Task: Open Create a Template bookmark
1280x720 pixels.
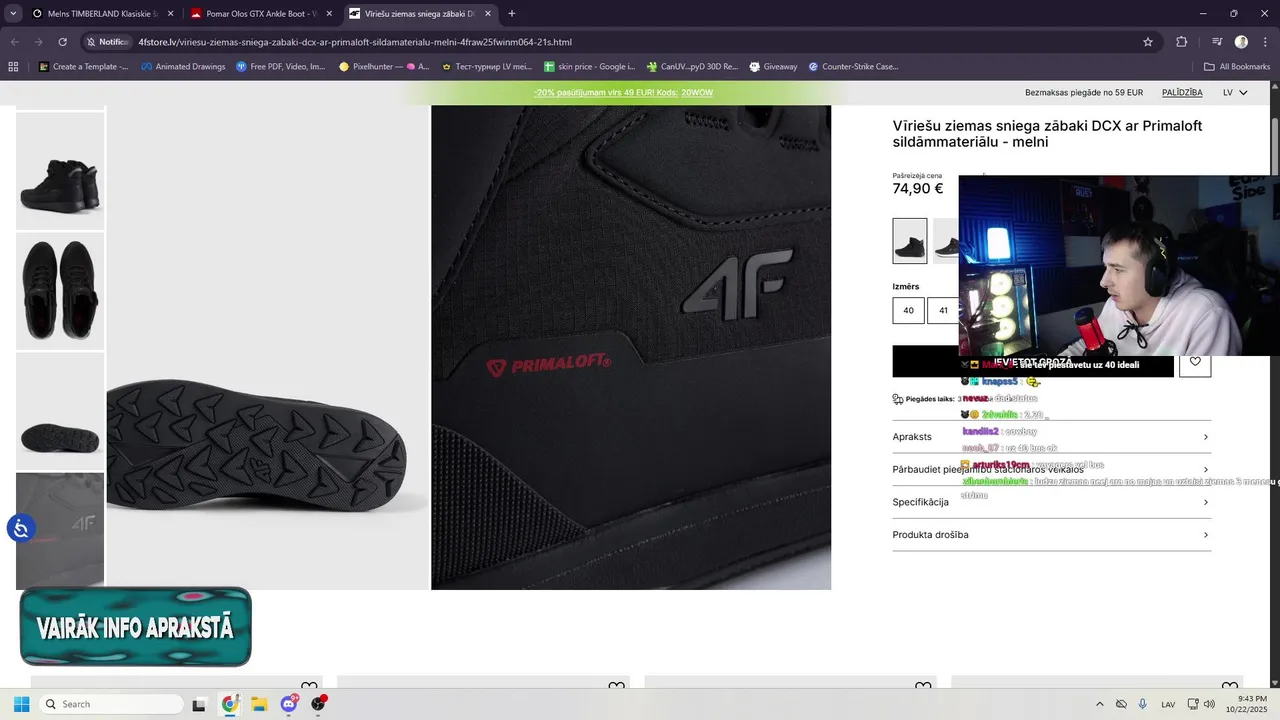Action: pyautogui.click(x=83, y=67)
